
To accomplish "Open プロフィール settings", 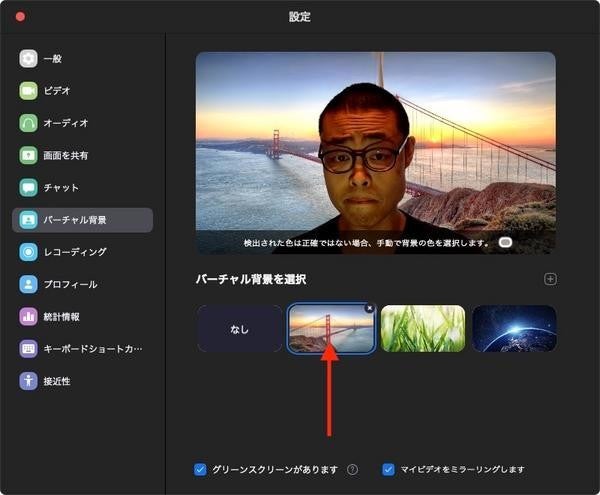I will click(x=83, y=284).
